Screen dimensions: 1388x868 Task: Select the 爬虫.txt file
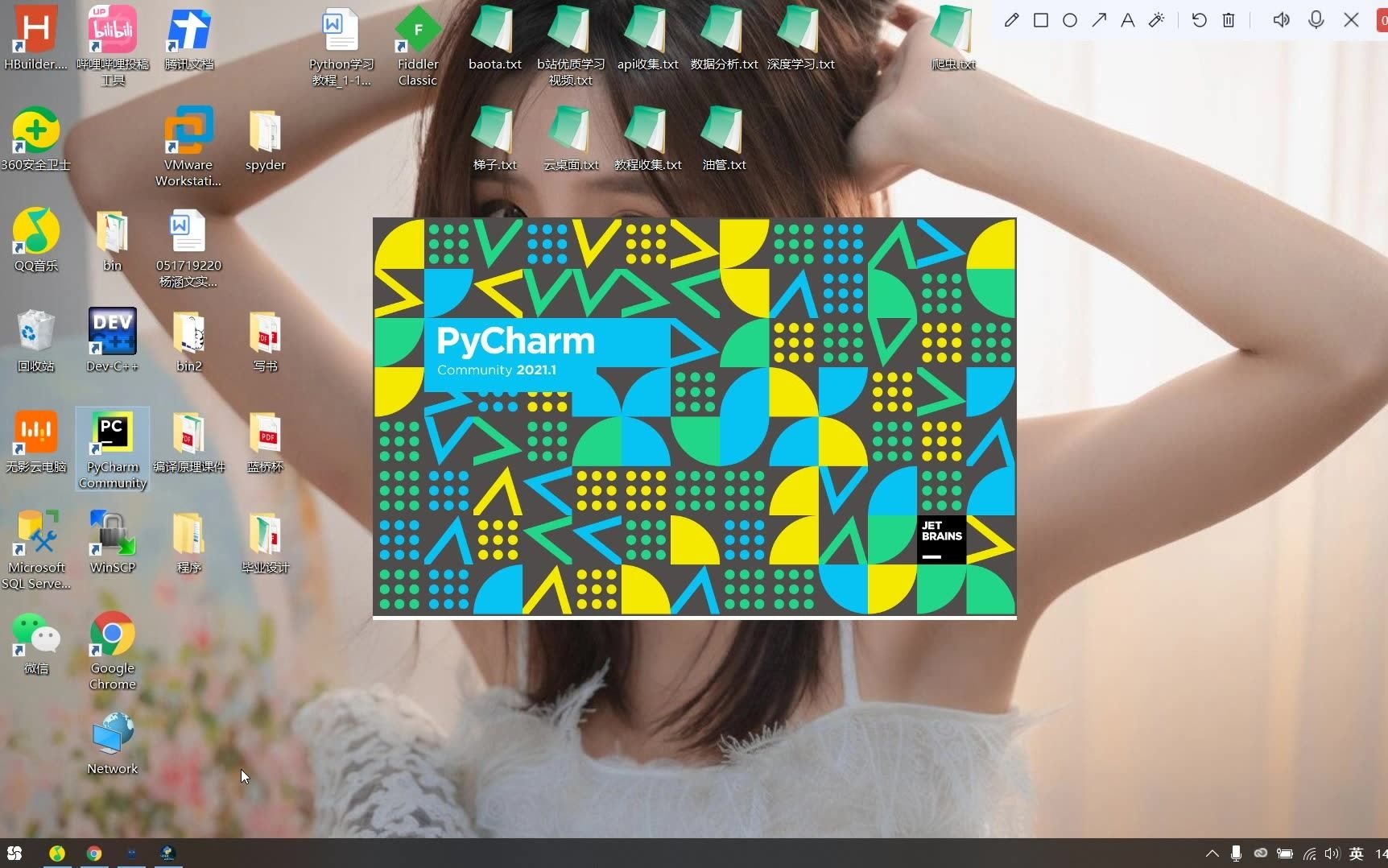tap(953, 39)
